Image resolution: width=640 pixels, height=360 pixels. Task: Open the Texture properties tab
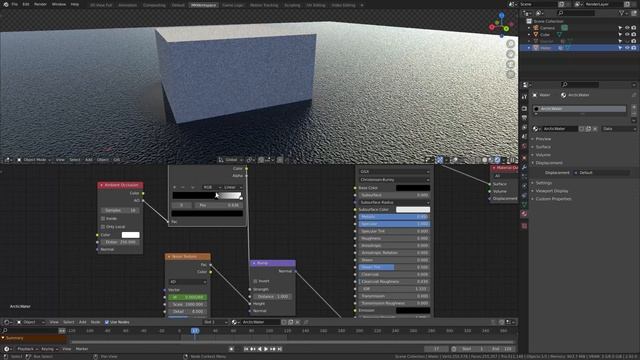click(x=524, y=226)
